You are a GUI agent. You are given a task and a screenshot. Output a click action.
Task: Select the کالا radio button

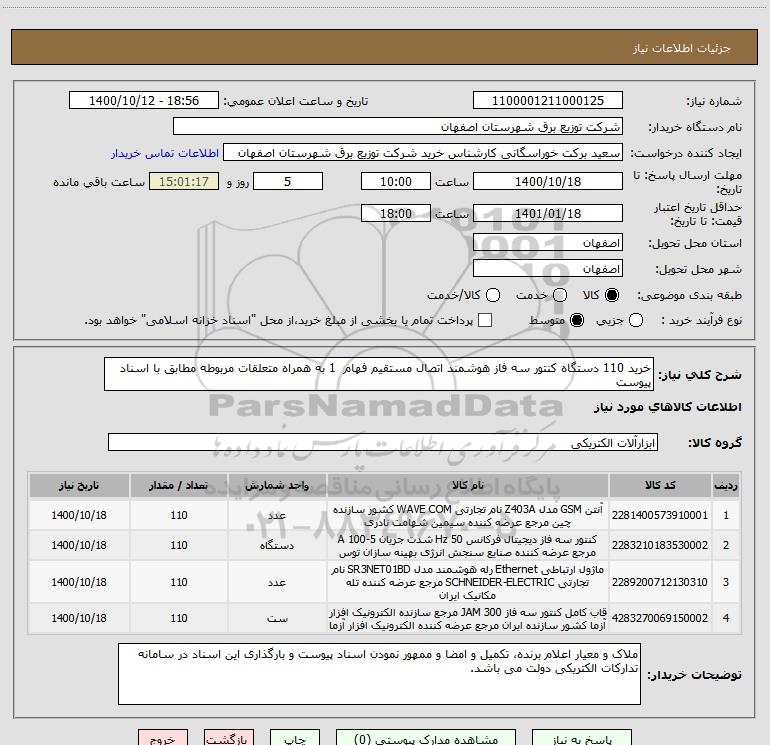coord(612,295)
